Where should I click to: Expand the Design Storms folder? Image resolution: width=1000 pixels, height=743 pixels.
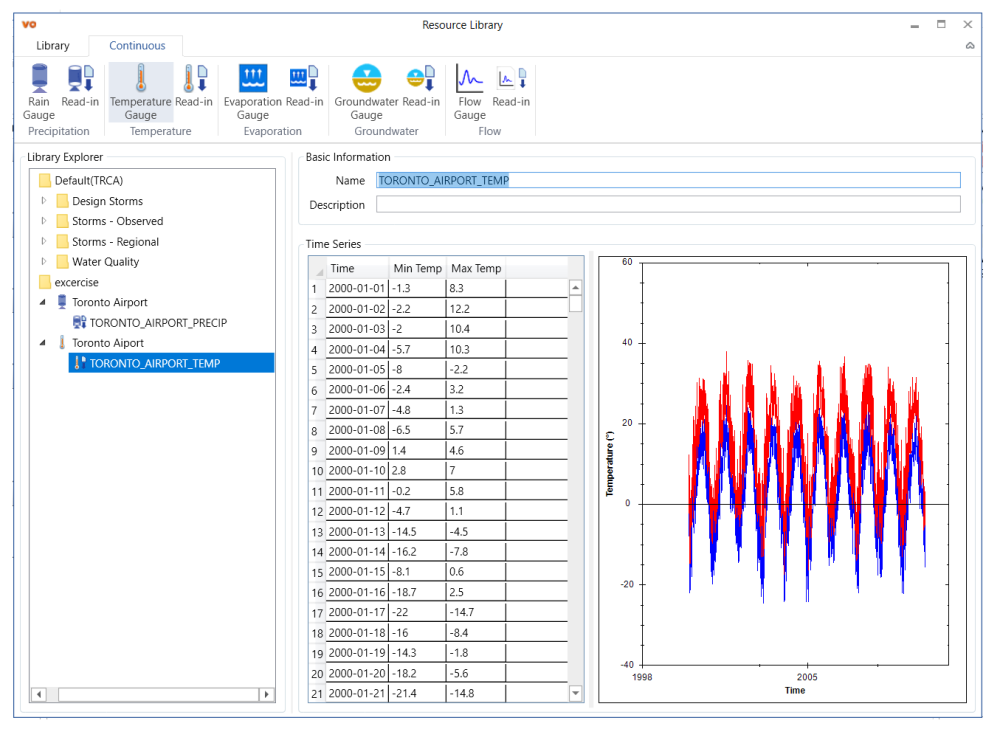(44, 201)
